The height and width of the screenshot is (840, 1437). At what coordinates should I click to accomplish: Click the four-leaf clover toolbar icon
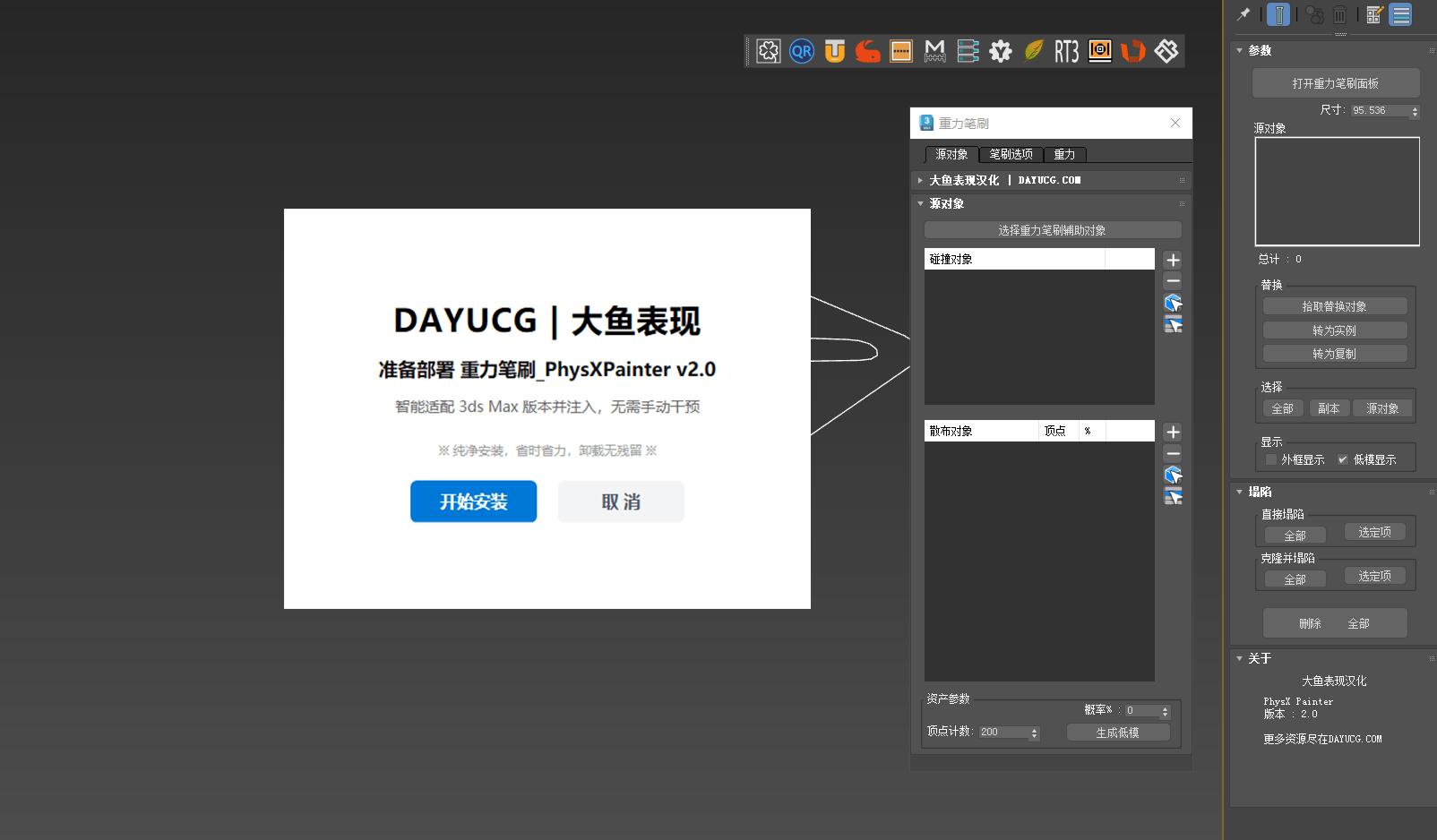pos(769,51)
